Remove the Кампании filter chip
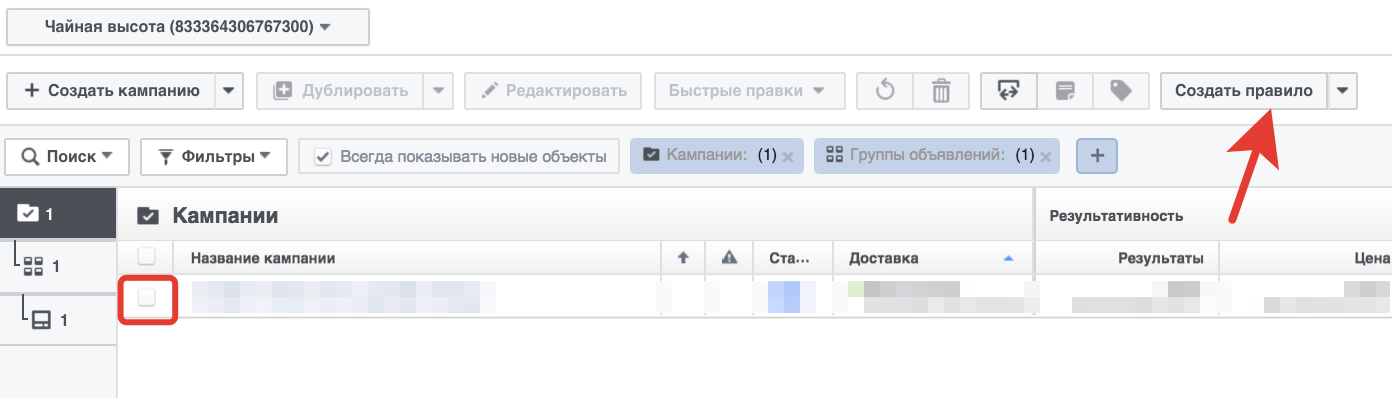 pyautogui.click(x=787, y=157)
